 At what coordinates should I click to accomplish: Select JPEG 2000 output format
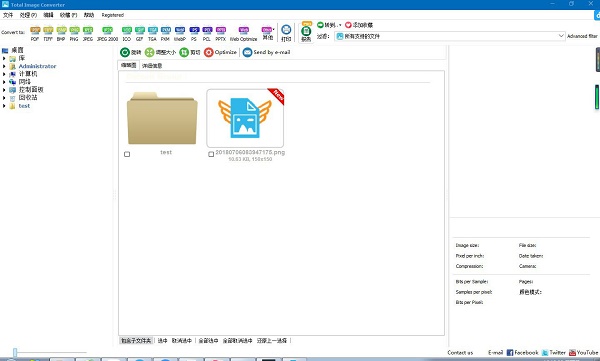(108, 33)
